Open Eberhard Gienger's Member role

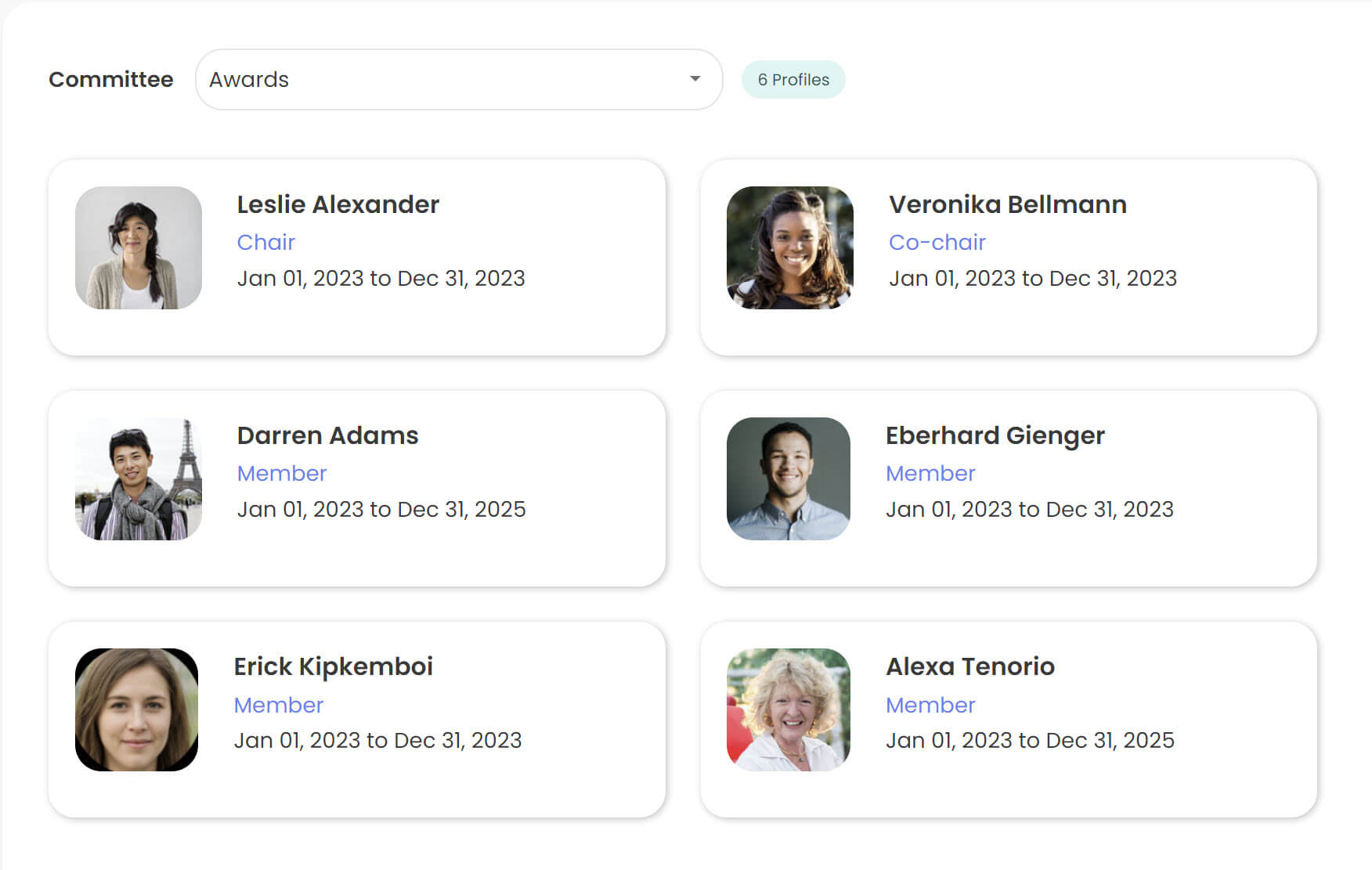930,473
